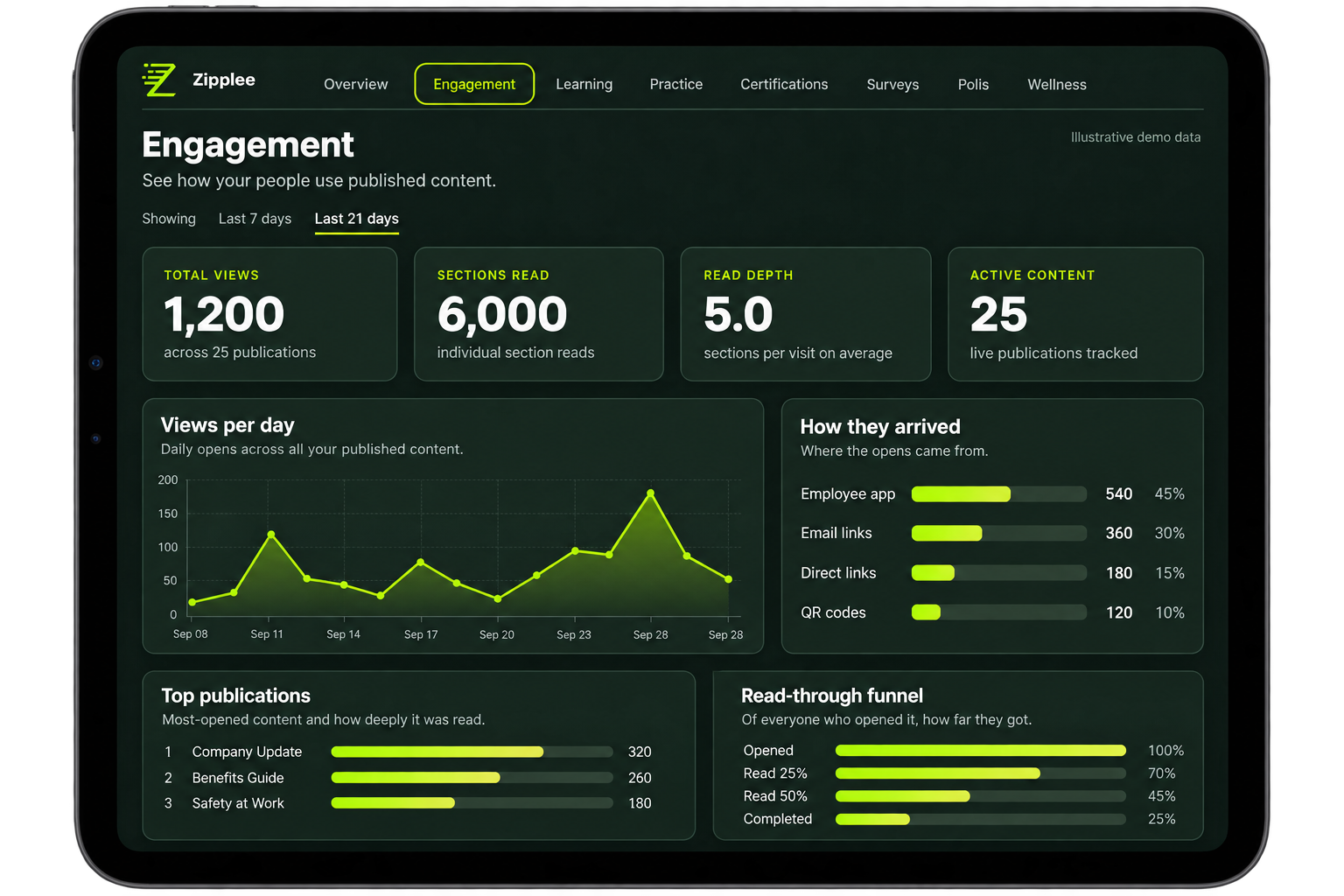The image size is (1344, 896).
Task: Click the 200 y-axis label
Action: (x=168, y=480)
